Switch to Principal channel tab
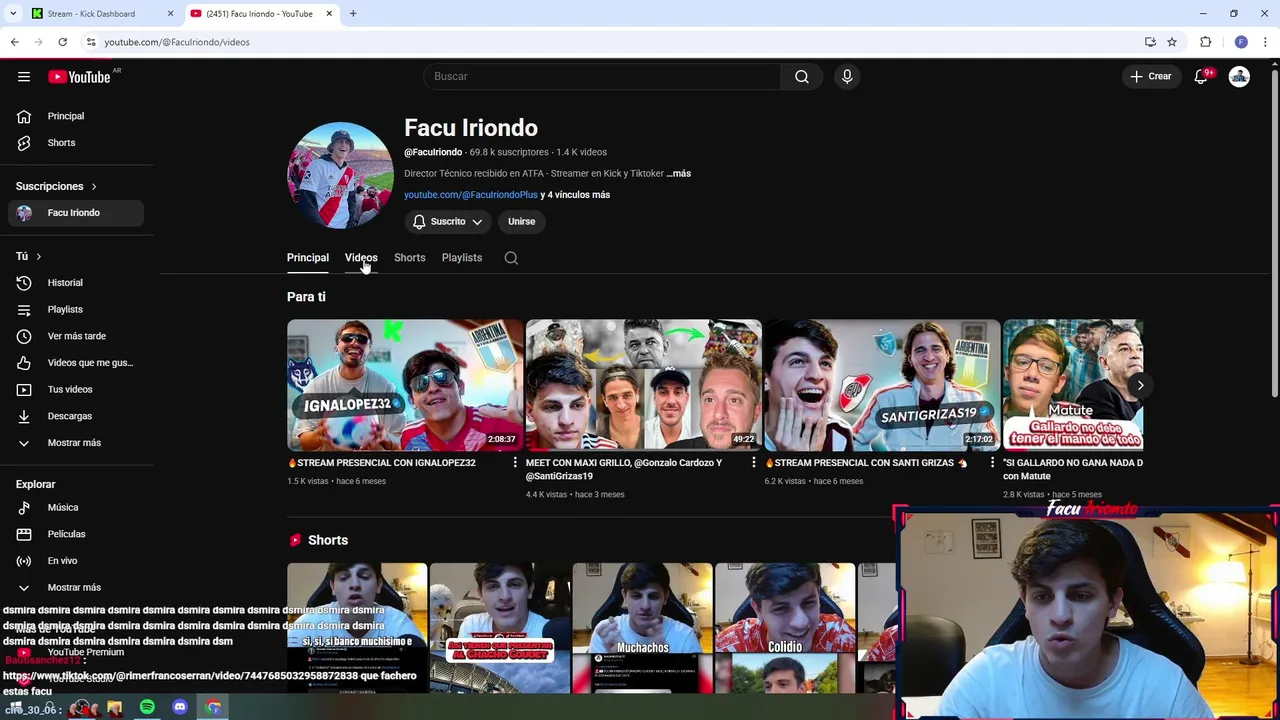 pyautogui.click(x=308, y=258)
